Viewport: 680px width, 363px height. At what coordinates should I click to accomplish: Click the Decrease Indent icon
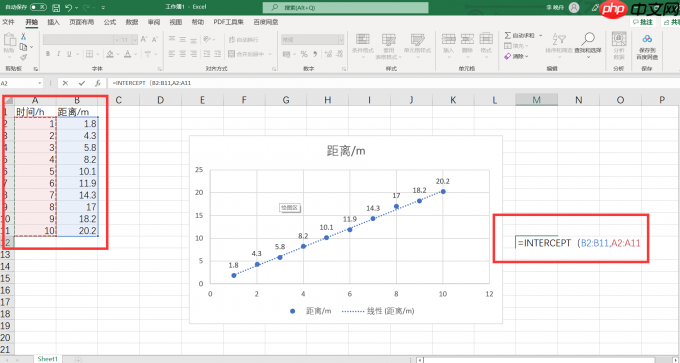click(207, 54)
